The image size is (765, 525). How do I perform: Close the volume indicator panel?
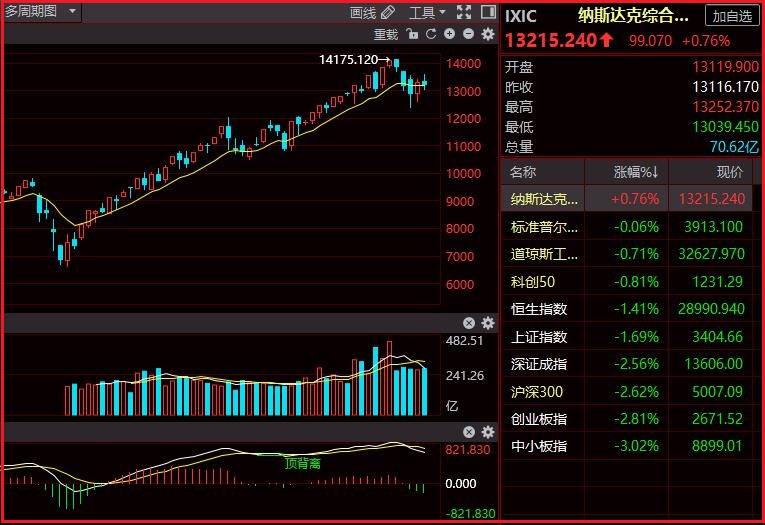pyautogui.click(x=469, y=323)
